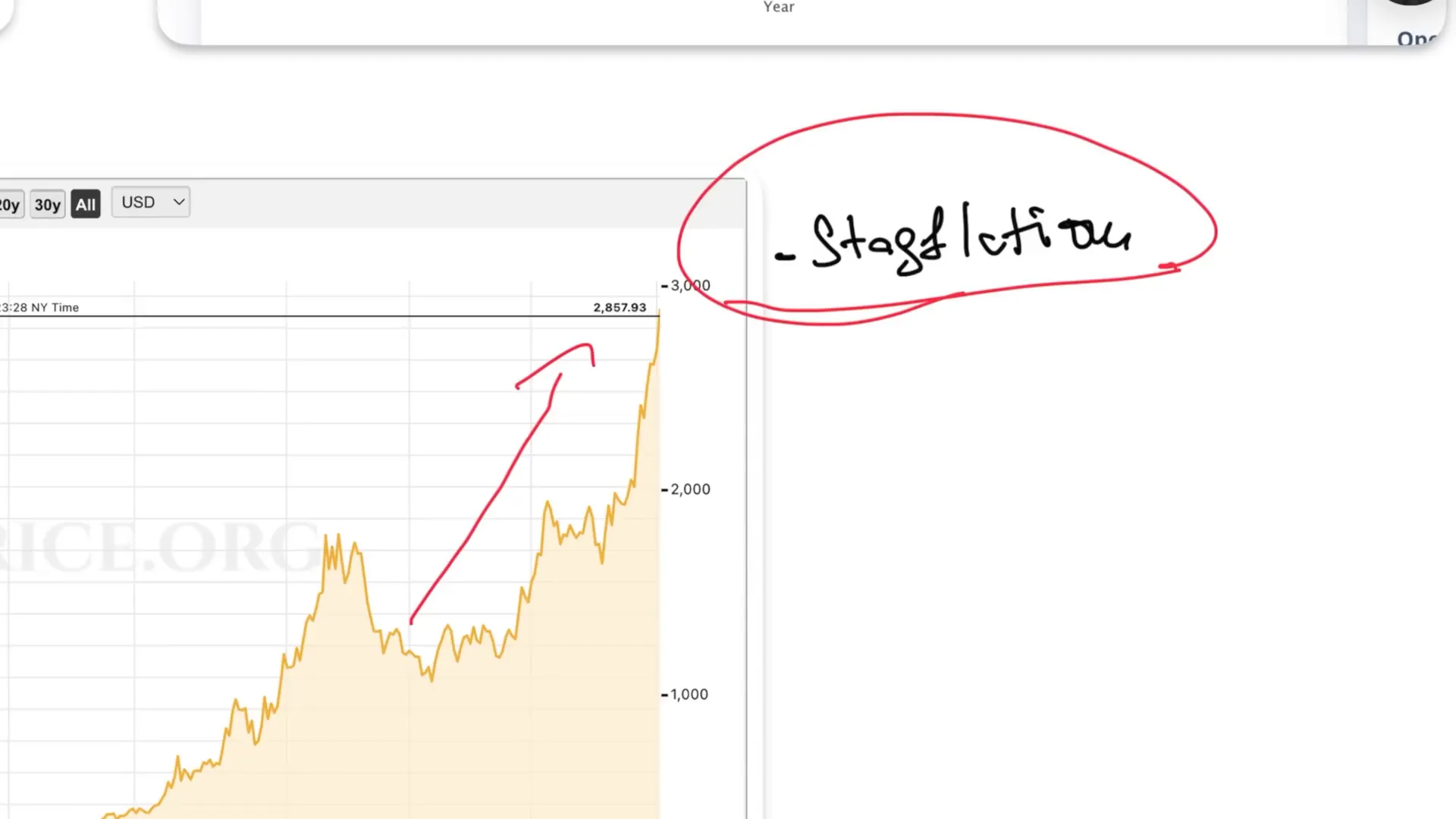Click the black dash before Stagflation
1456x819 pixels.
tap(786, 256)
